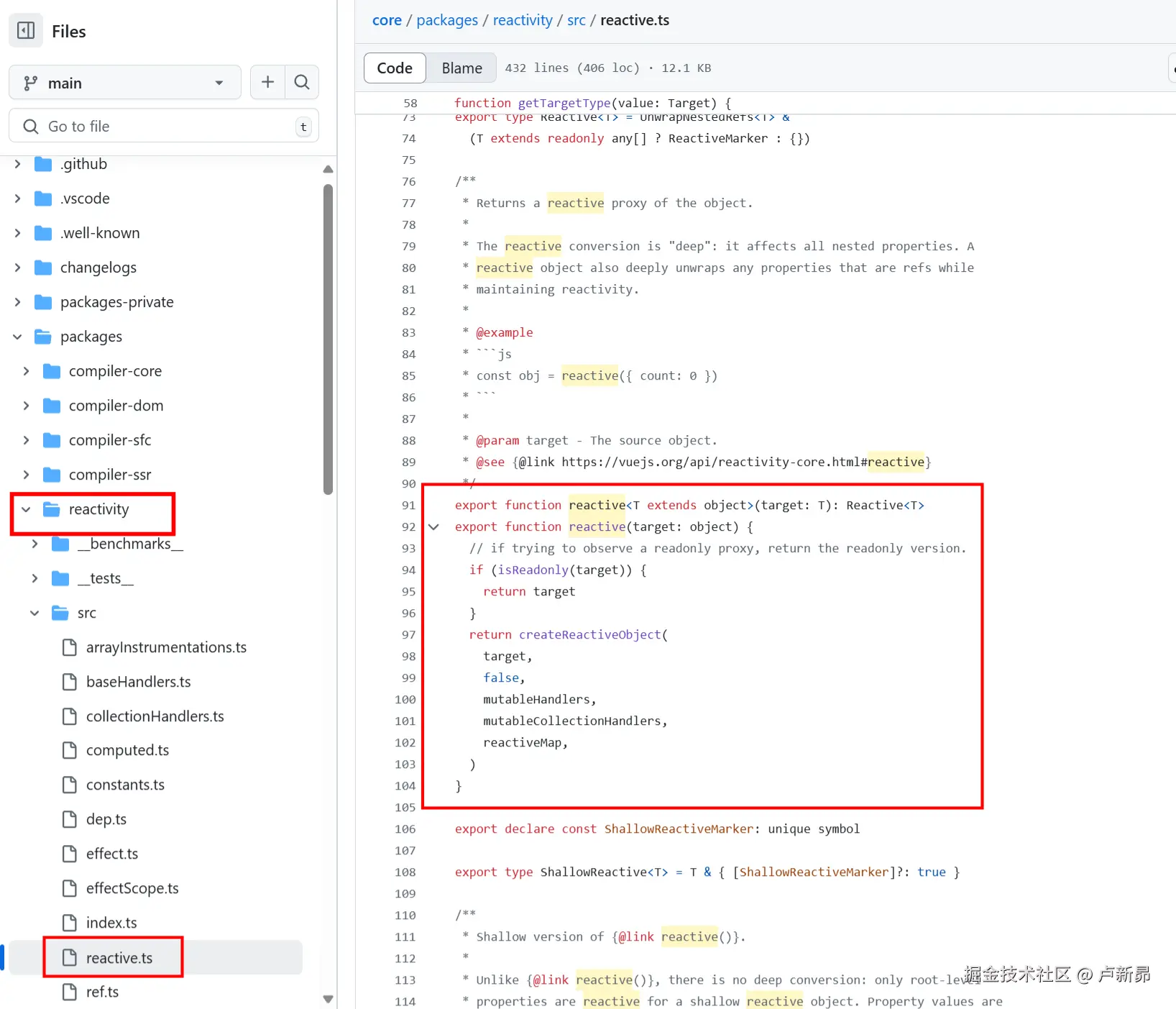This screenshot has height=1009, width=1176.
Task: Collapse the src folder chevron
Action: pos(35,613)
